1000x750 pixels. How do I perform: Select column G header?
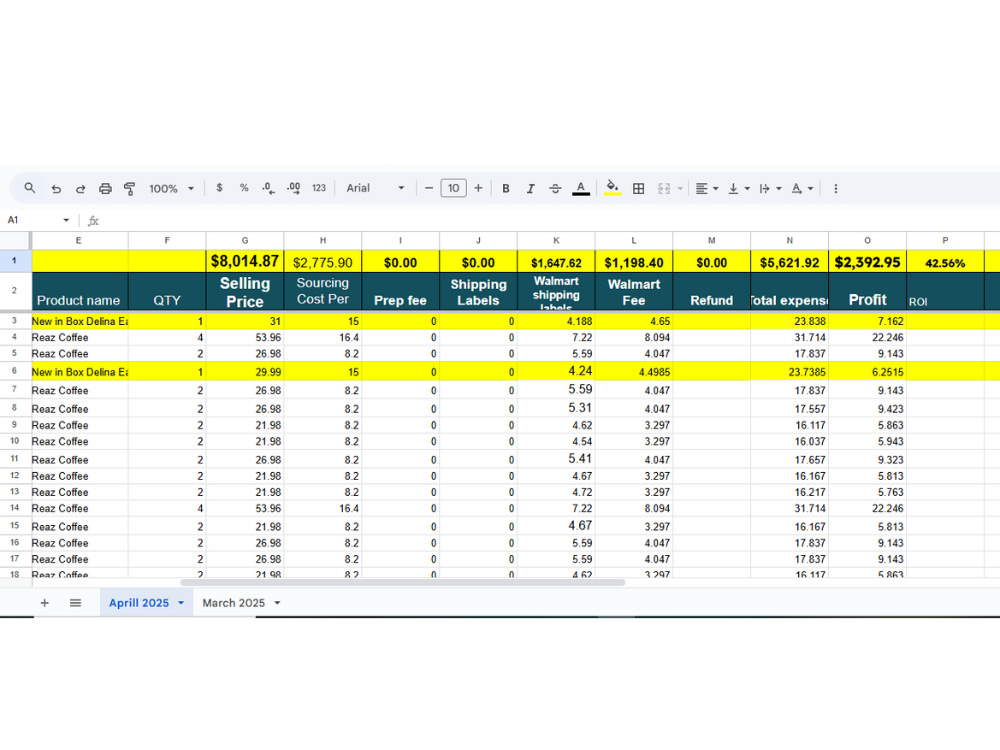point(245,240)
